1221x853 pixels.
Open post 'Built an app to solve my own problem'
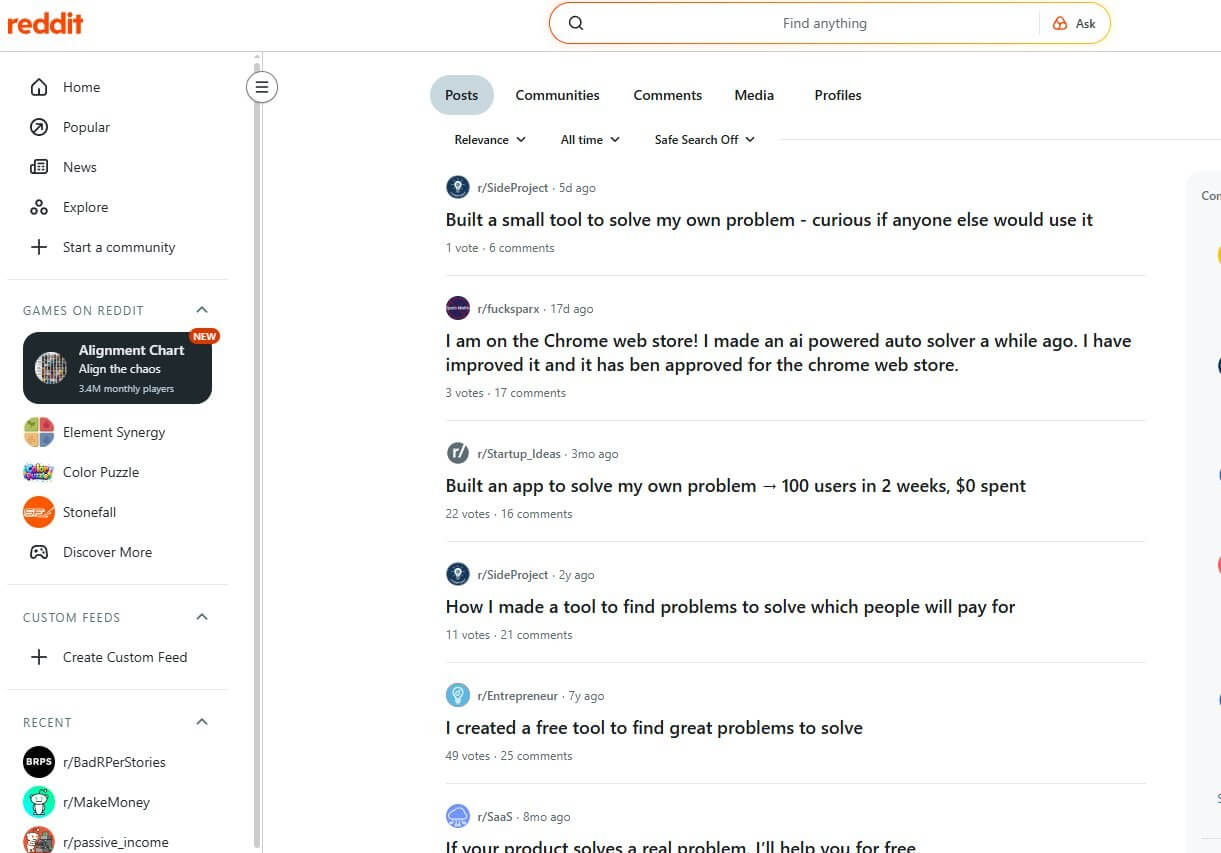(x=735, y=486)
